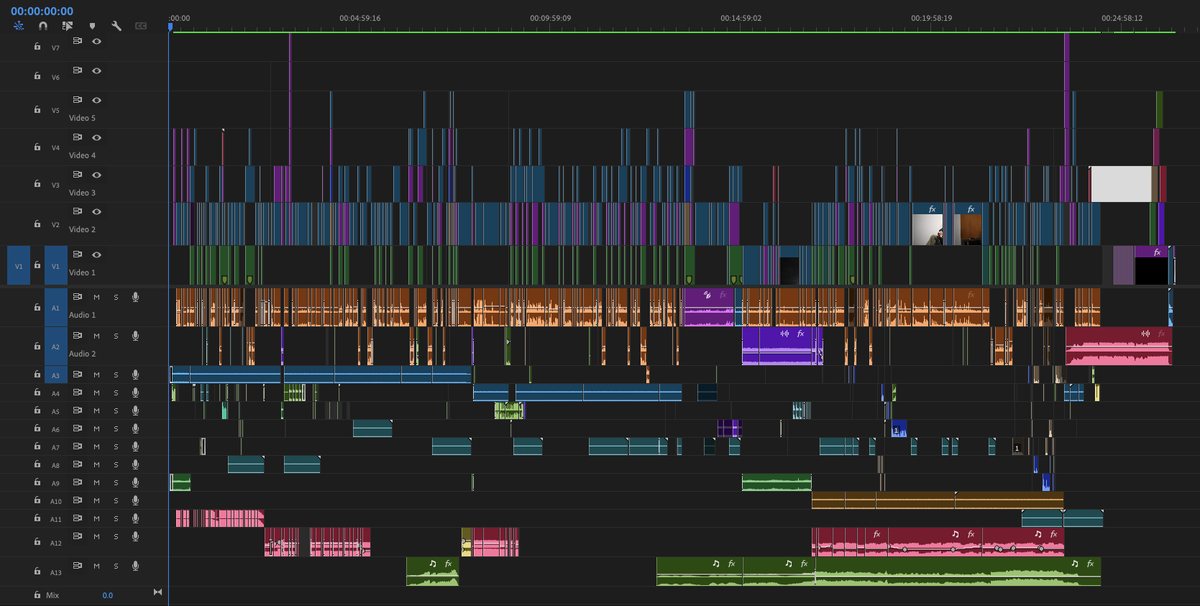
Task: Toggle Video 4 track visibility
Action: click(97, 137)
